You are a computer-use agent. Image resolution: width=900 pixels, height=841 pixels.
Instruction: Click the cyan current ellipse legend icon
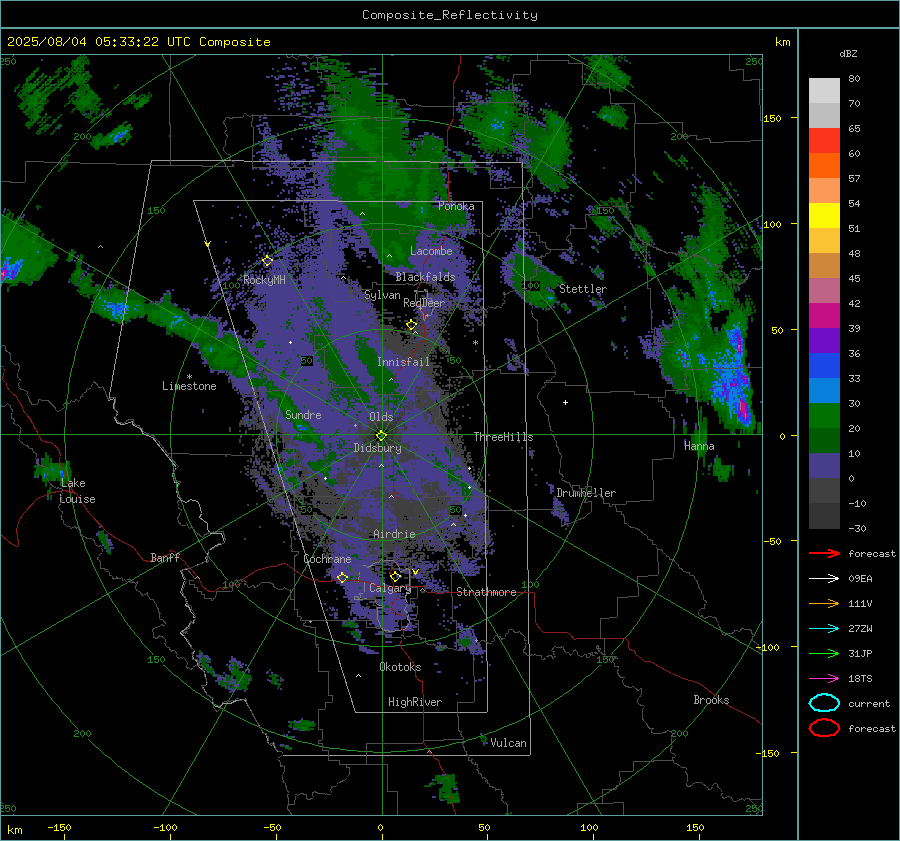(x=824, y=703)
